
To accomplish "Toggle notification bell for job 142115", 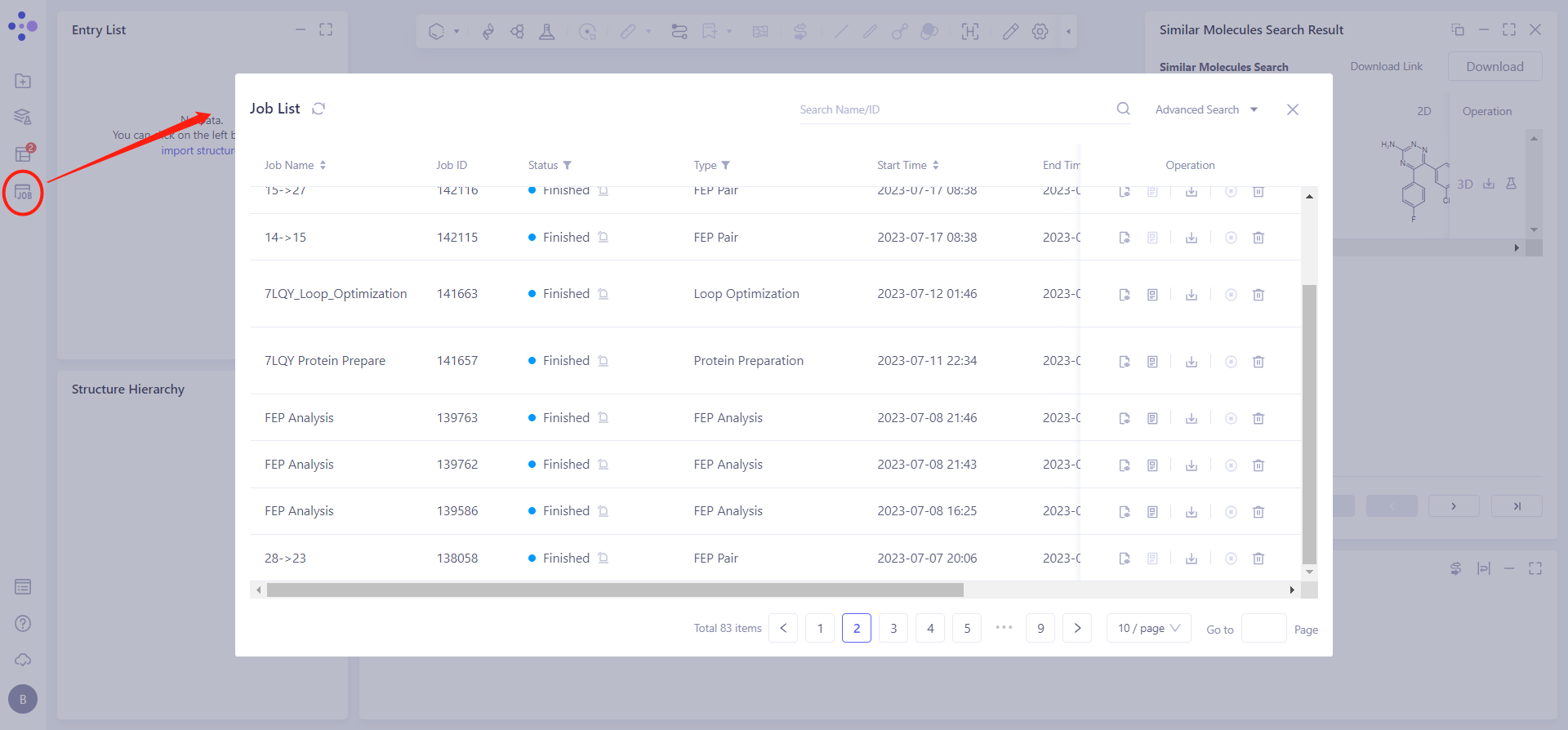I will tap(603, 238).
